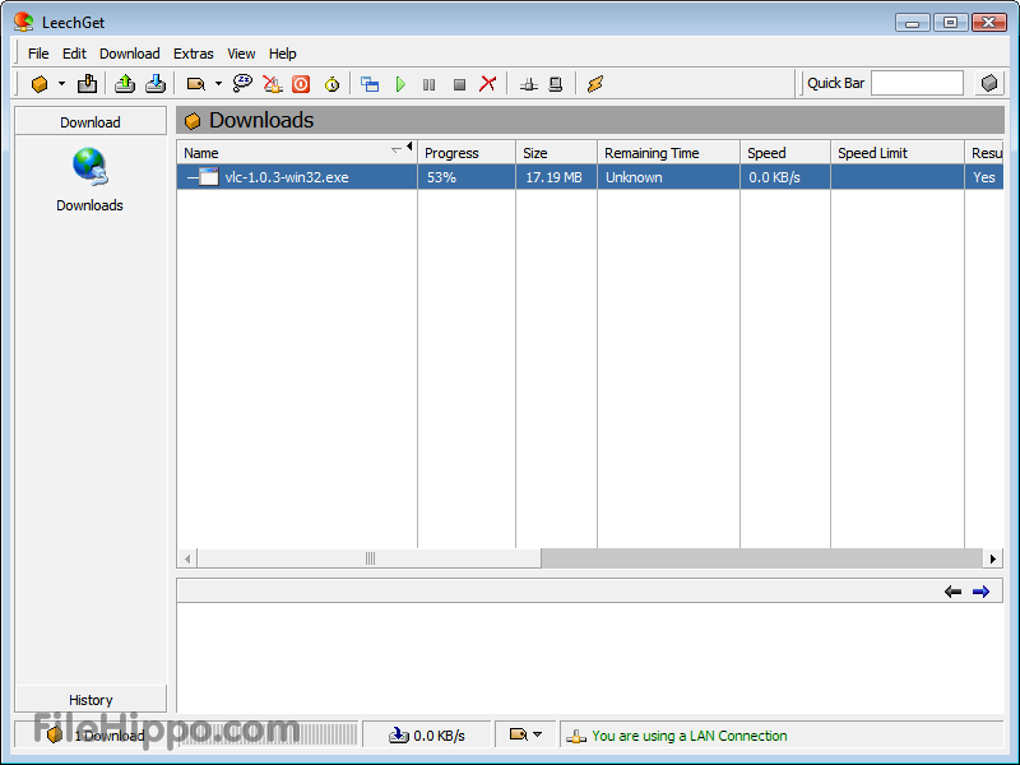This screenshot has height=765, width=1020.
Task: Start download with green play icon
Action: tap(400, 84)
